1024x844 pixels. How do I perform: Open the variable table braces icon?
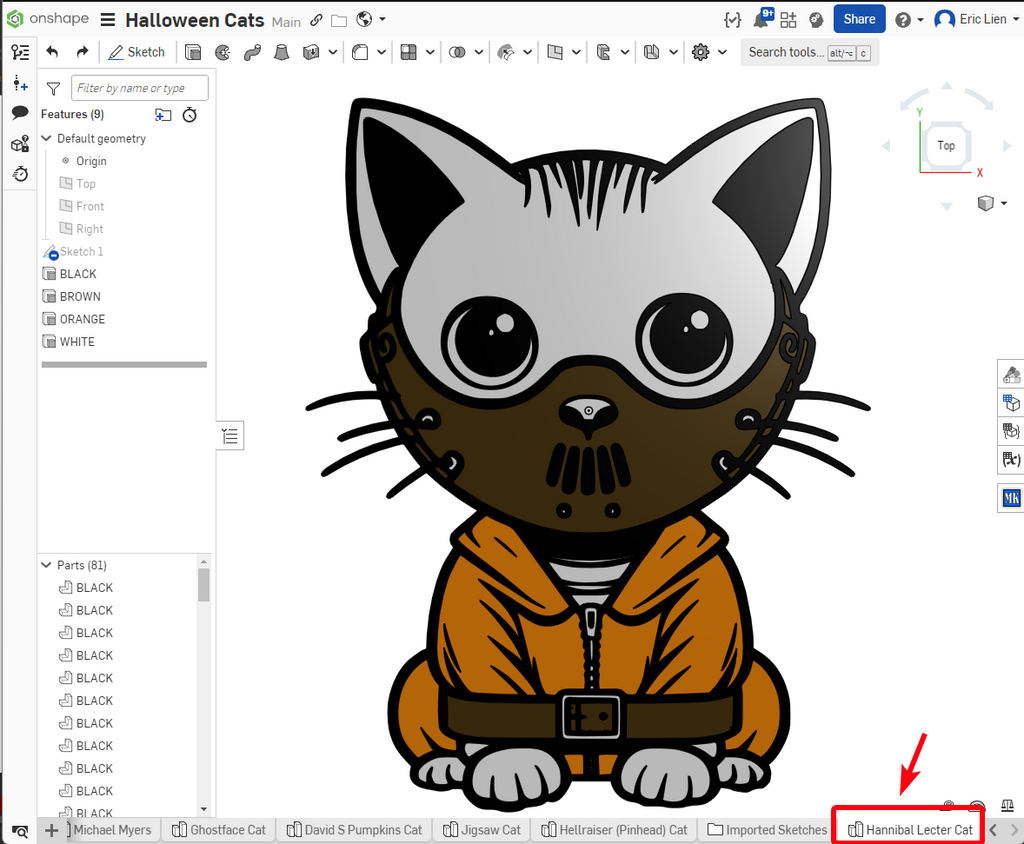[x=733, y=20]
